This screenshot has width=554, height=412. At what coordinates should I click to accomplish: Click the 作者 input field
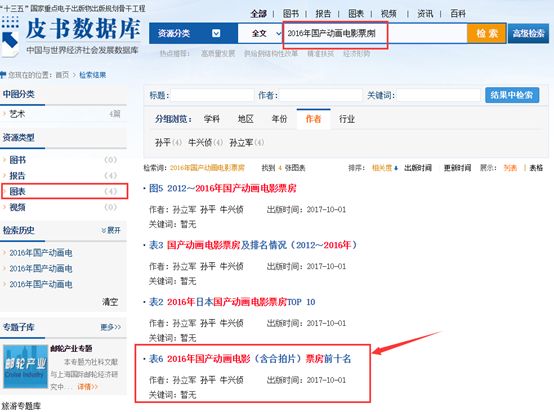coord(321,95)
